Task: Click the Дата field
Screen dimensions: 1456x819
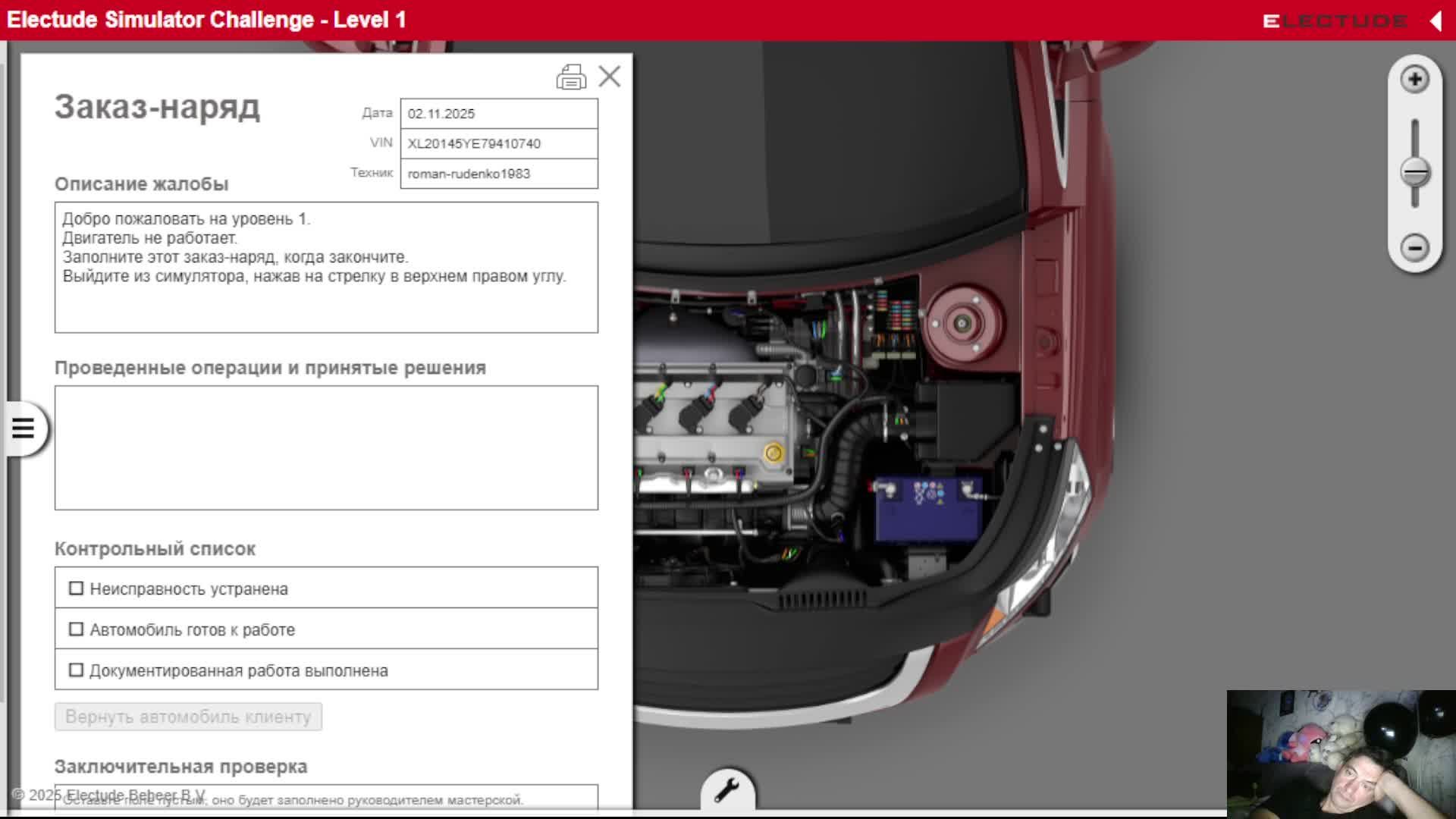Action: pyautogui.click(x=498, y=114)
